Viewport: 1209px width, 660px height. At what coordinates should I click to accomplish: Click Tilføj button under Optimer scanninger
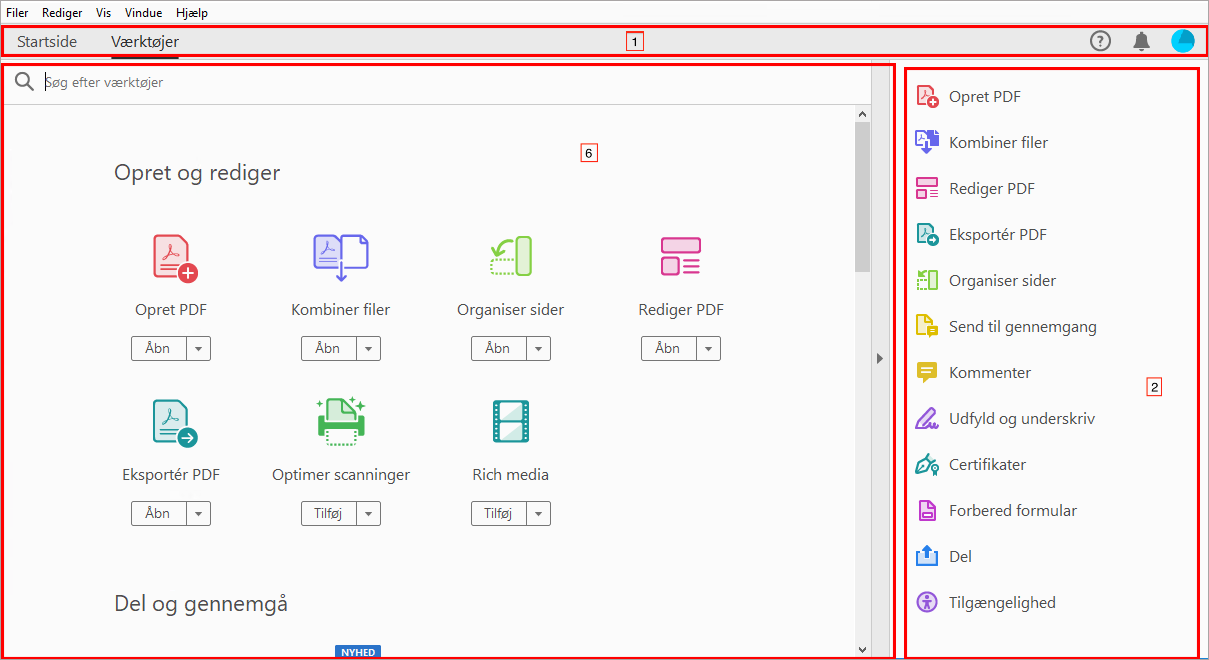[328, 513]
